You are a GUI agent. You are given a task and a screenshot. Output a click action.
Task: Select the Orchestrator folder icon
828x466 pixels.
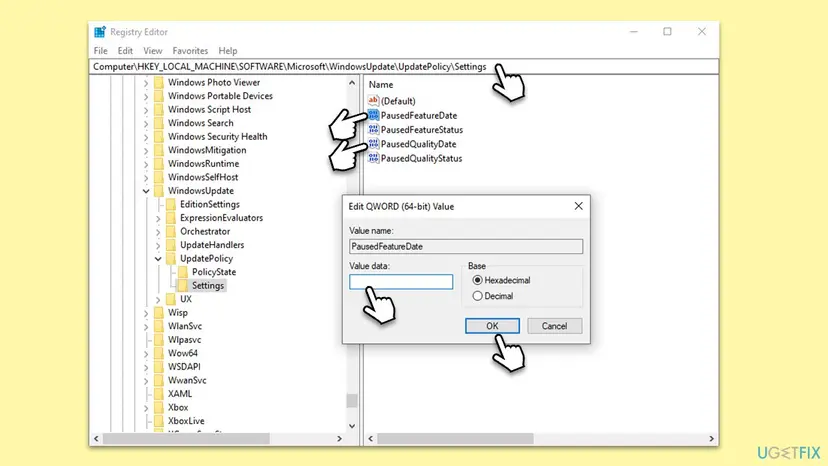coord(171,231)
